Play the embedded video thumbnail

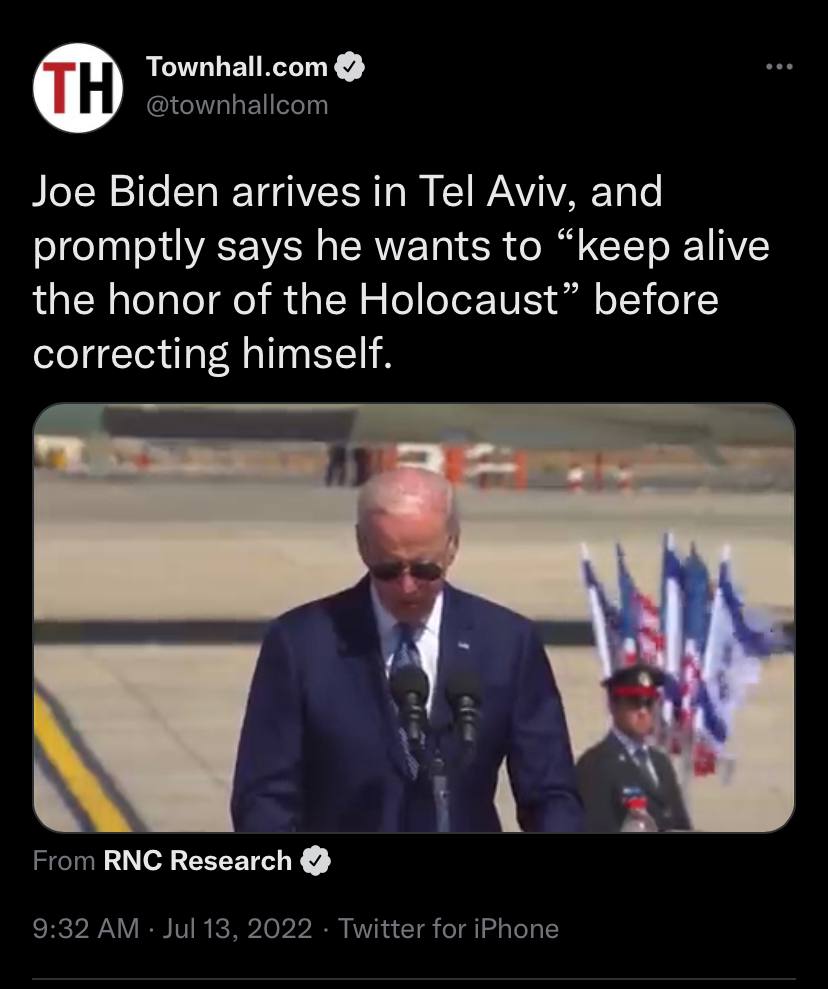coord(414,617)
